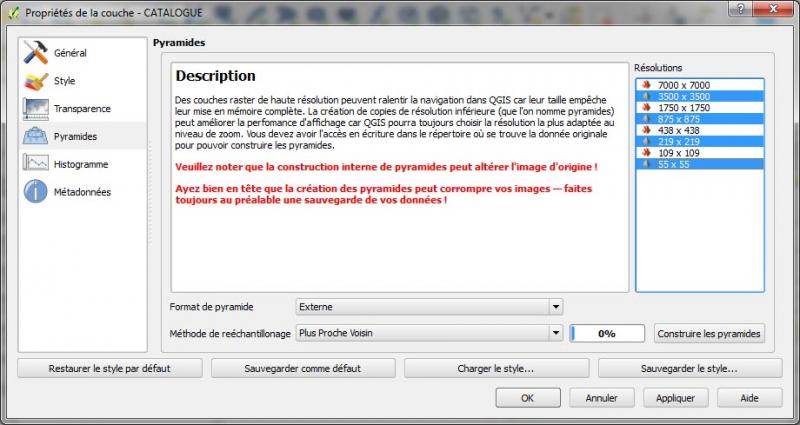The image size is (800, 425).
Task: Click Sauvegarder le style button
Action: coord(689,368)
